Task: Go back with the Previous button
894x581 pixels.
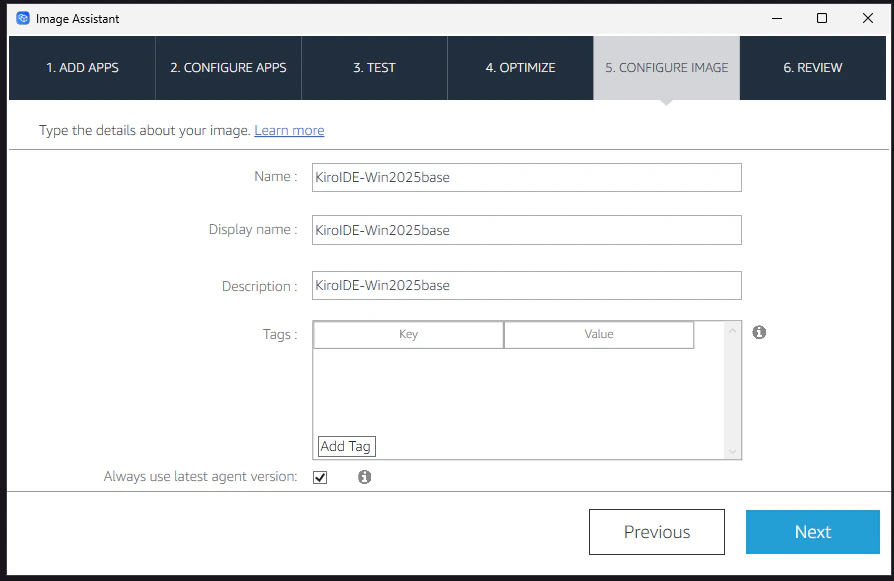Action: click(657, 532)
